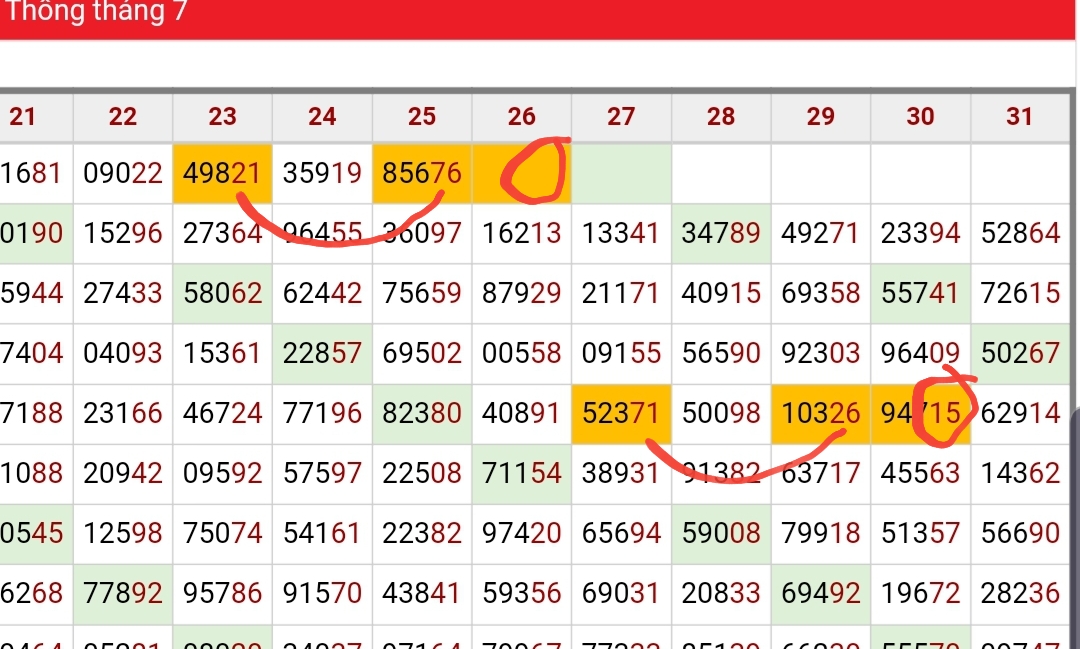This screenshot has width=1080, height=649.
Task: Click the green cell 50267
Action: pyautogui.click(x=1020, y=353)
